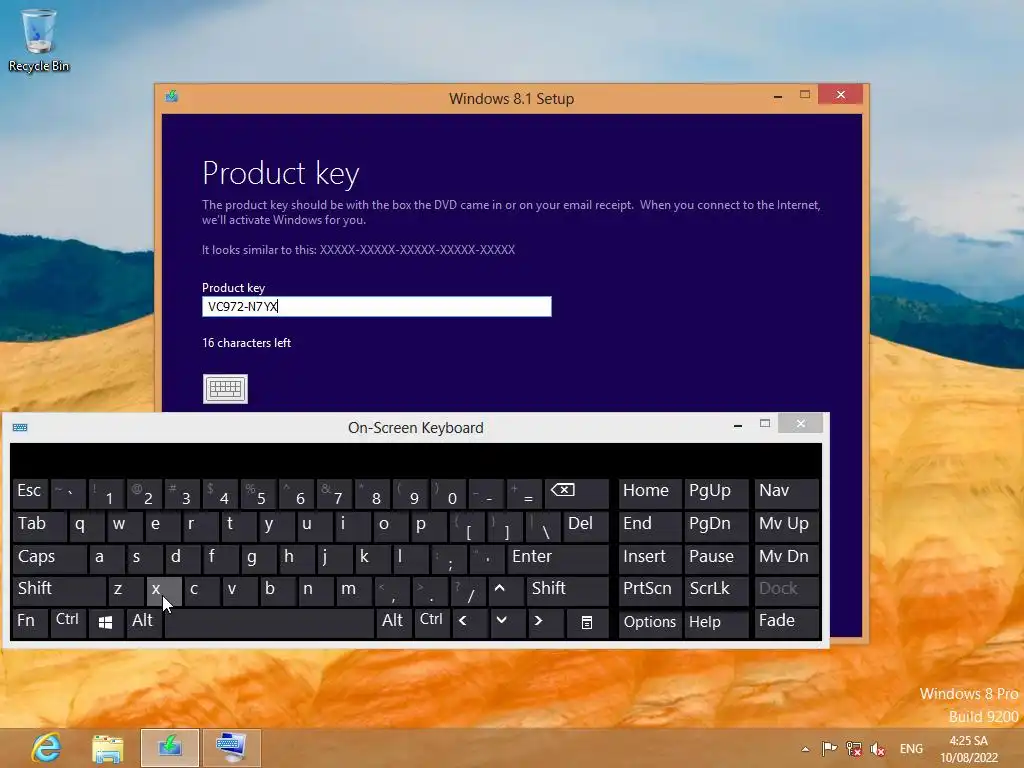The height and width of the screenshot is (768, 1024).
Task: Click the Mv Dn key
Action: click(787, 558)
